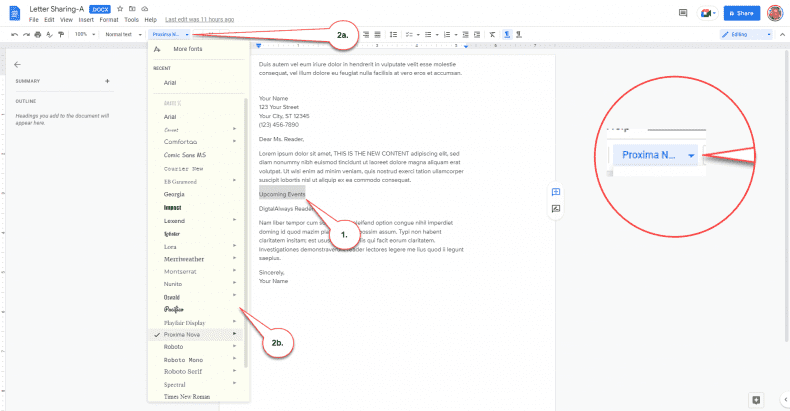The width and height of the screenshot is (790, 411).
Task: Insert a numbered list
Action: pyautogui.click(x=447, y=34)
